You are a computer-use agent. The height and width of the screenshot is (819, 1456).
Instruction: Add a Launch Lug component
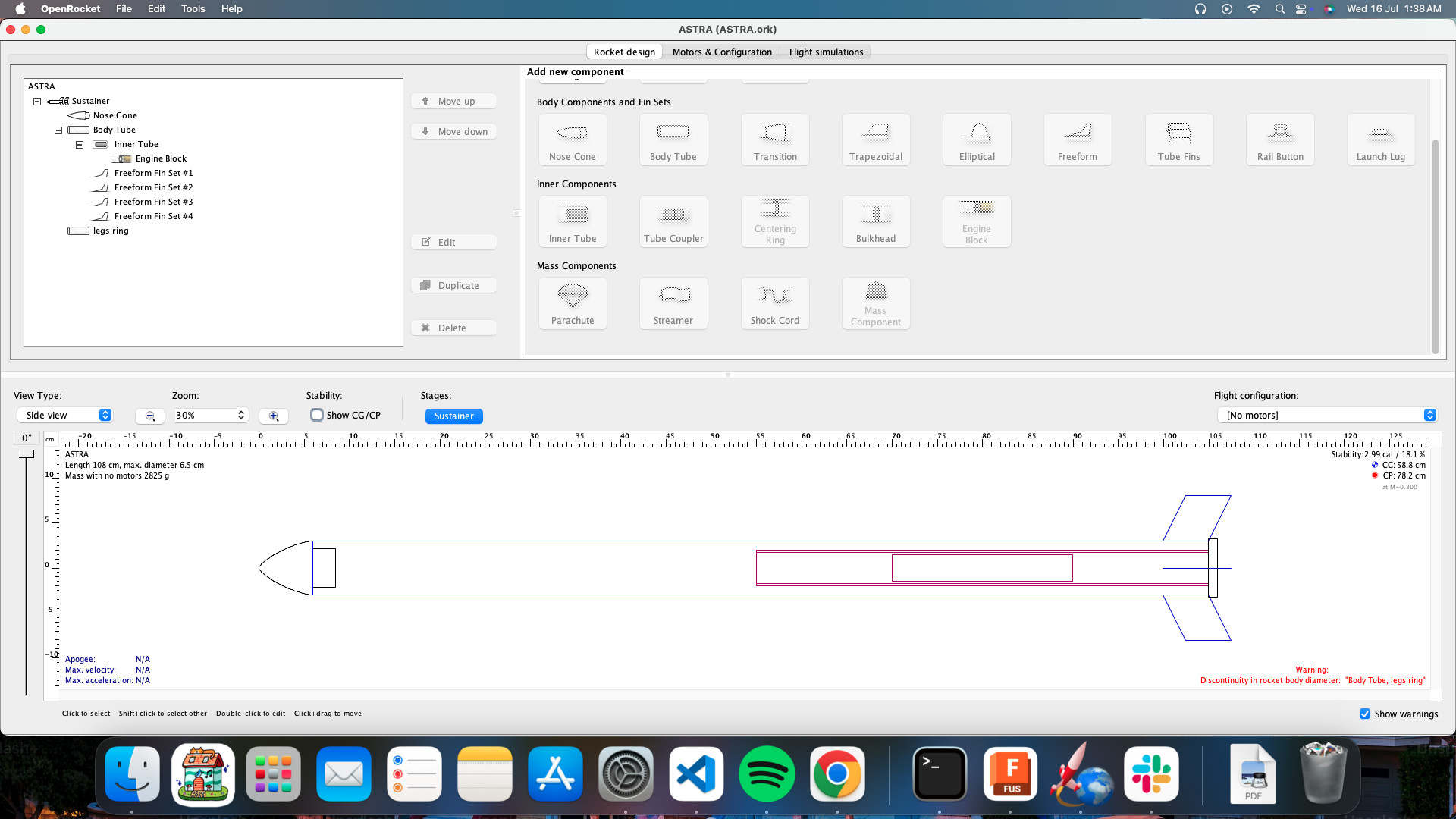point(1381,140)
